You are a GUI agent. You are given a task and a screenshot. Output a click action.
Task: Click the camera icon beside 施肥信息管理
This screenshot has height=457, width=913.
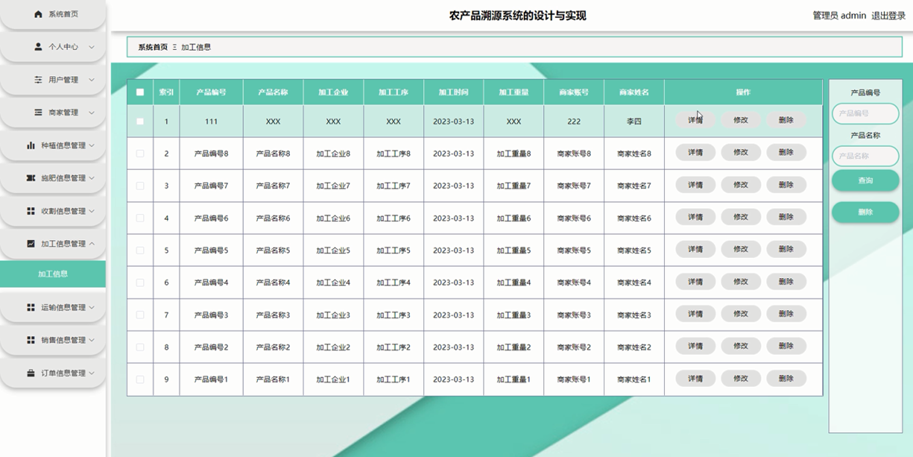(x=31, y=178)
